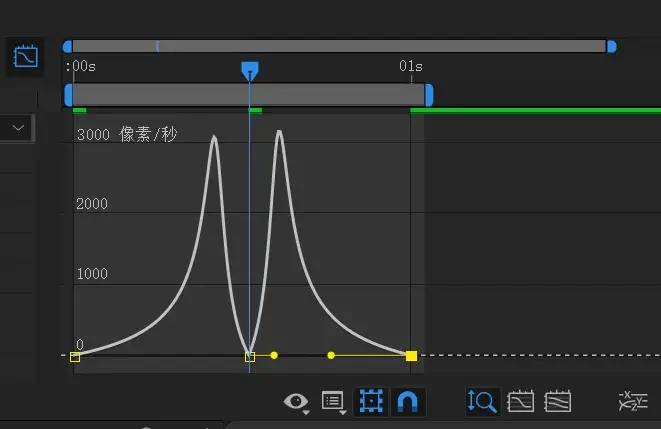The height and width of the screenshot is (429, 661).
Task: Click the time navigator start handle
Action: 67,47
